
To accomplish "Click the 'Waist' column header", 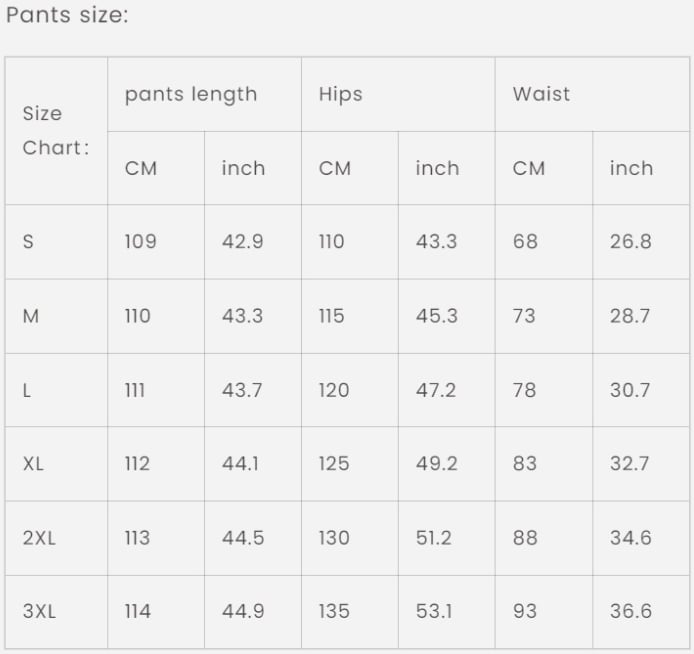I will [x=541, y=94].
